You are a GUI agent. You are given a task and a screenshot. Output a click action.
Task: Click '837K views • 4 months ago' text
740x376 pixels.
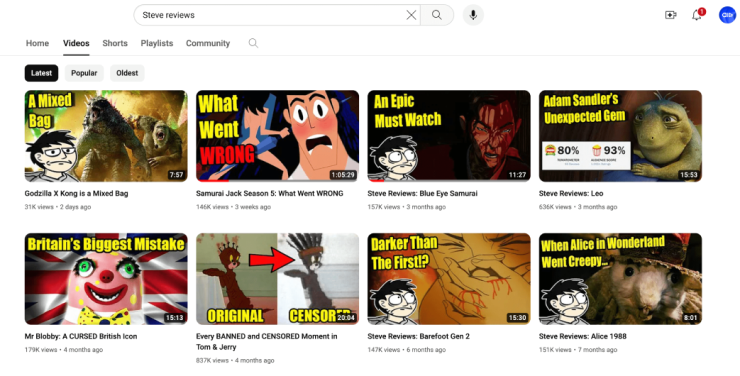pyautogui.click(x=235, y=360)
